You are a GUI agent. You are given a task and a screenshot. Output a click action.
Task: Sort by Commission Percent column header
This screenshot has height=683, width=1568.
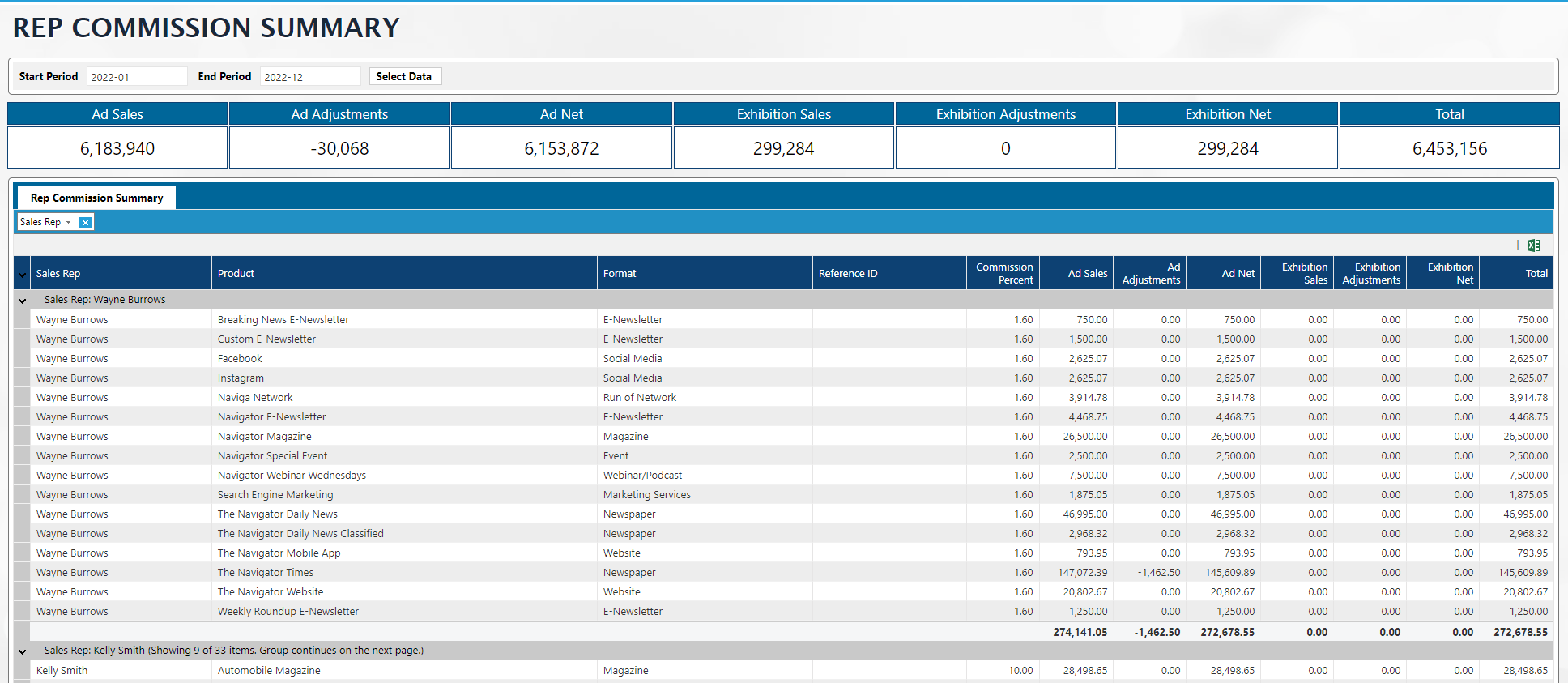pos(1003,274)
